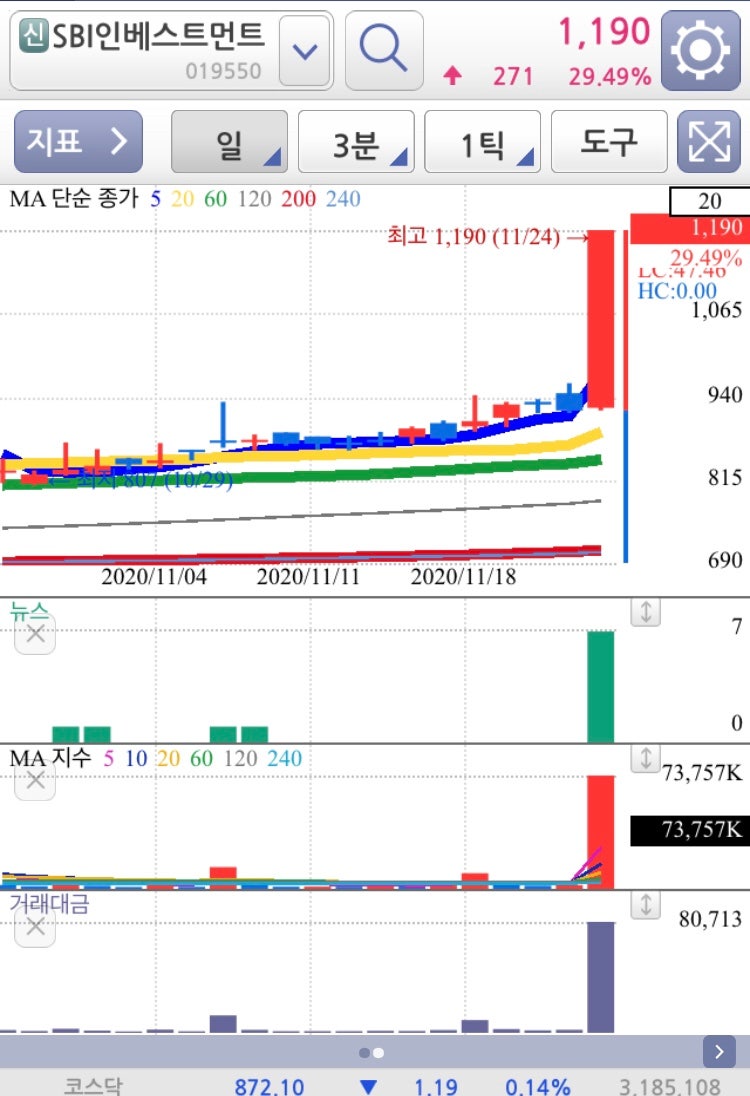Open the 지표 indicators menu
This screenshot has width=750, height=1096.
[x=78, y=141]
